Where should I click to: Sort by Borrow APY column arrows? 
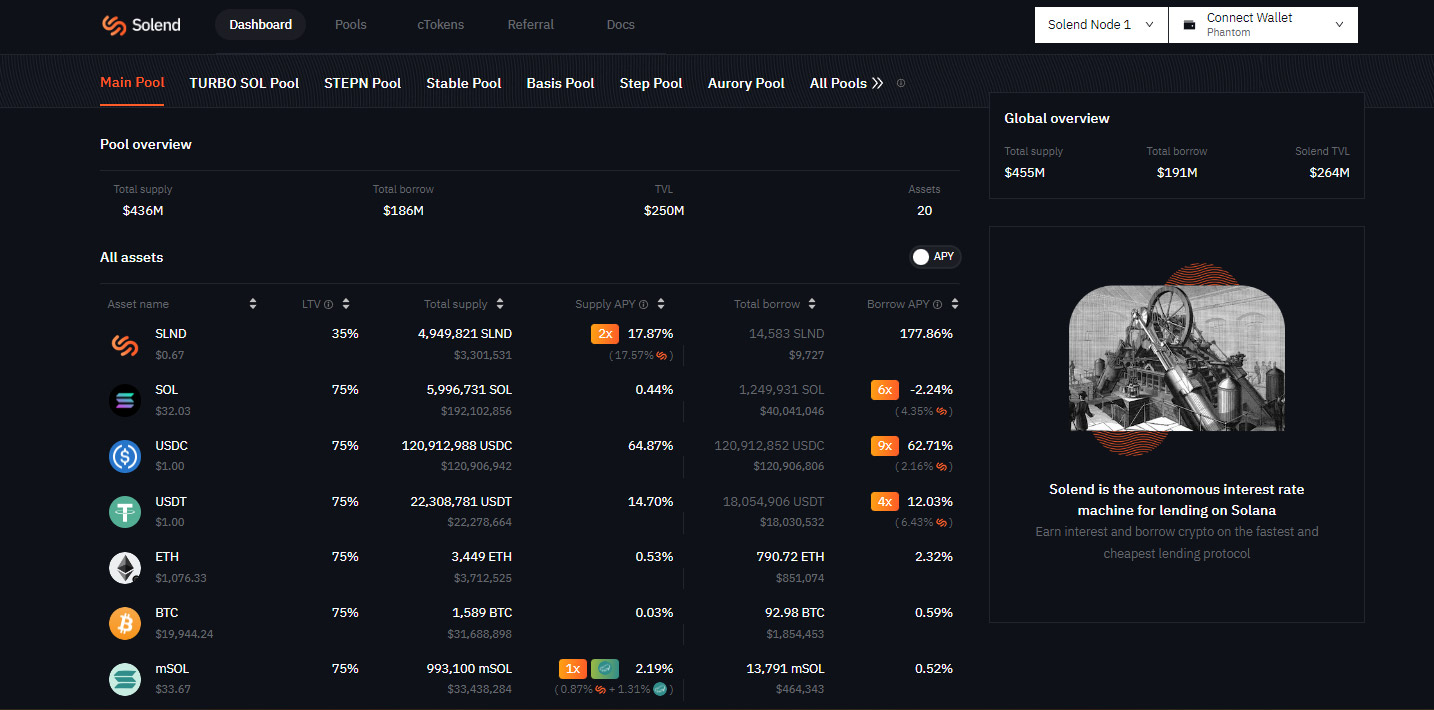956,304
